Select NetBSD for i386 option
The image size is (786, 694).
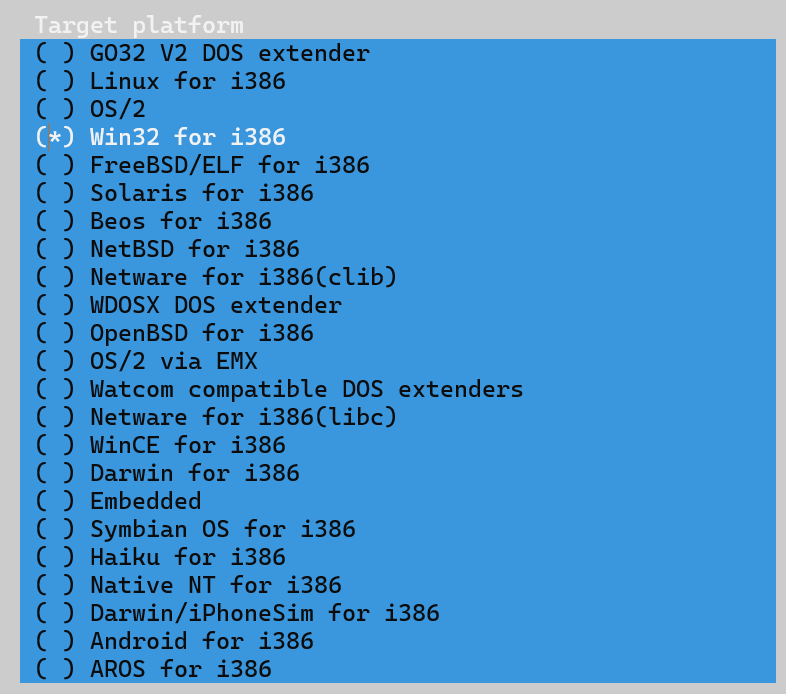pos(167,249)
